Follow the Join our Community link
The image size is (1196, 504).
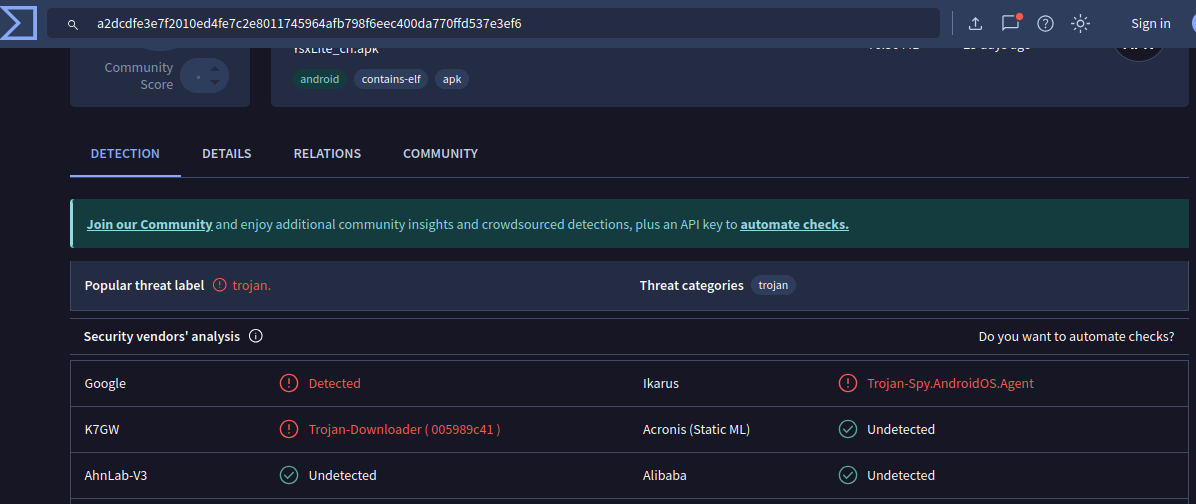coord(149,224)
